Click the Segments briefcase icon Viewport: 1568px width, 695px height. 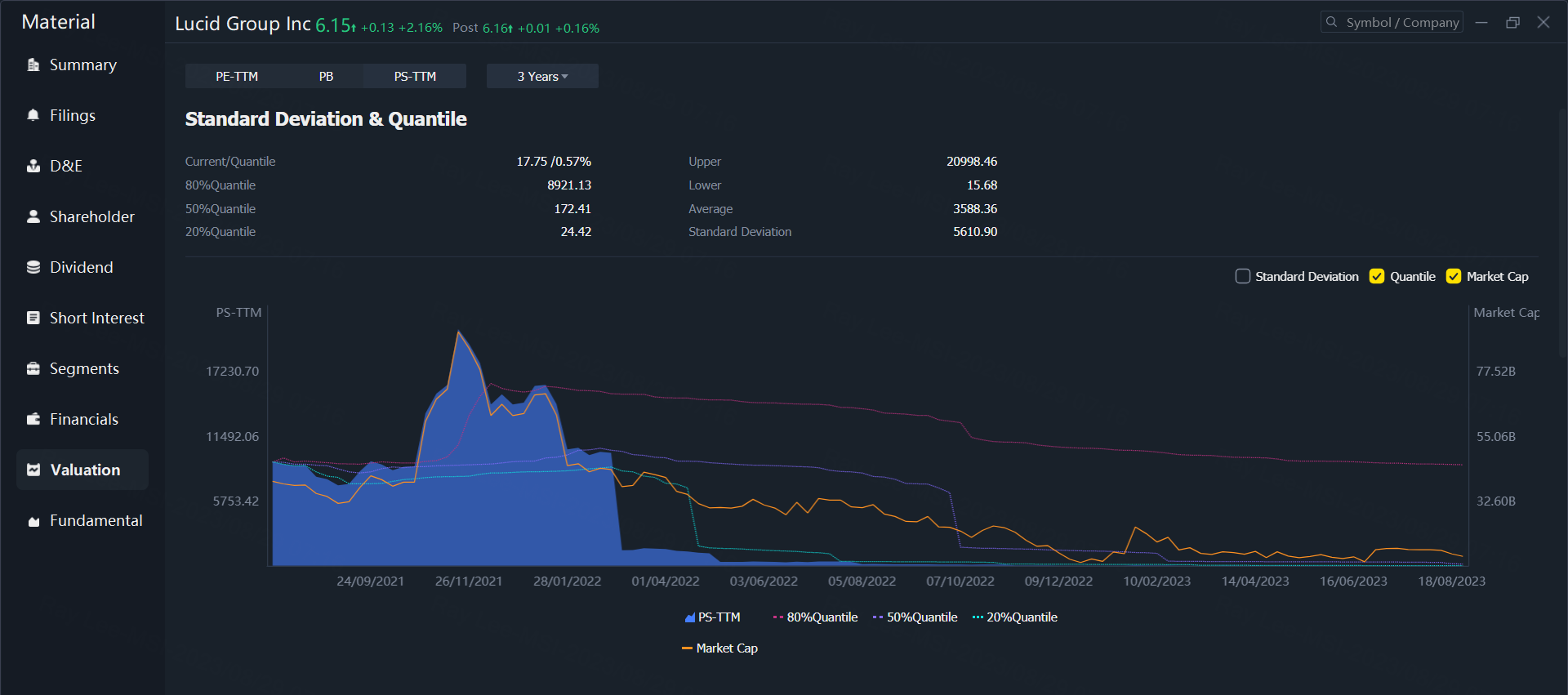coord(33,368)
